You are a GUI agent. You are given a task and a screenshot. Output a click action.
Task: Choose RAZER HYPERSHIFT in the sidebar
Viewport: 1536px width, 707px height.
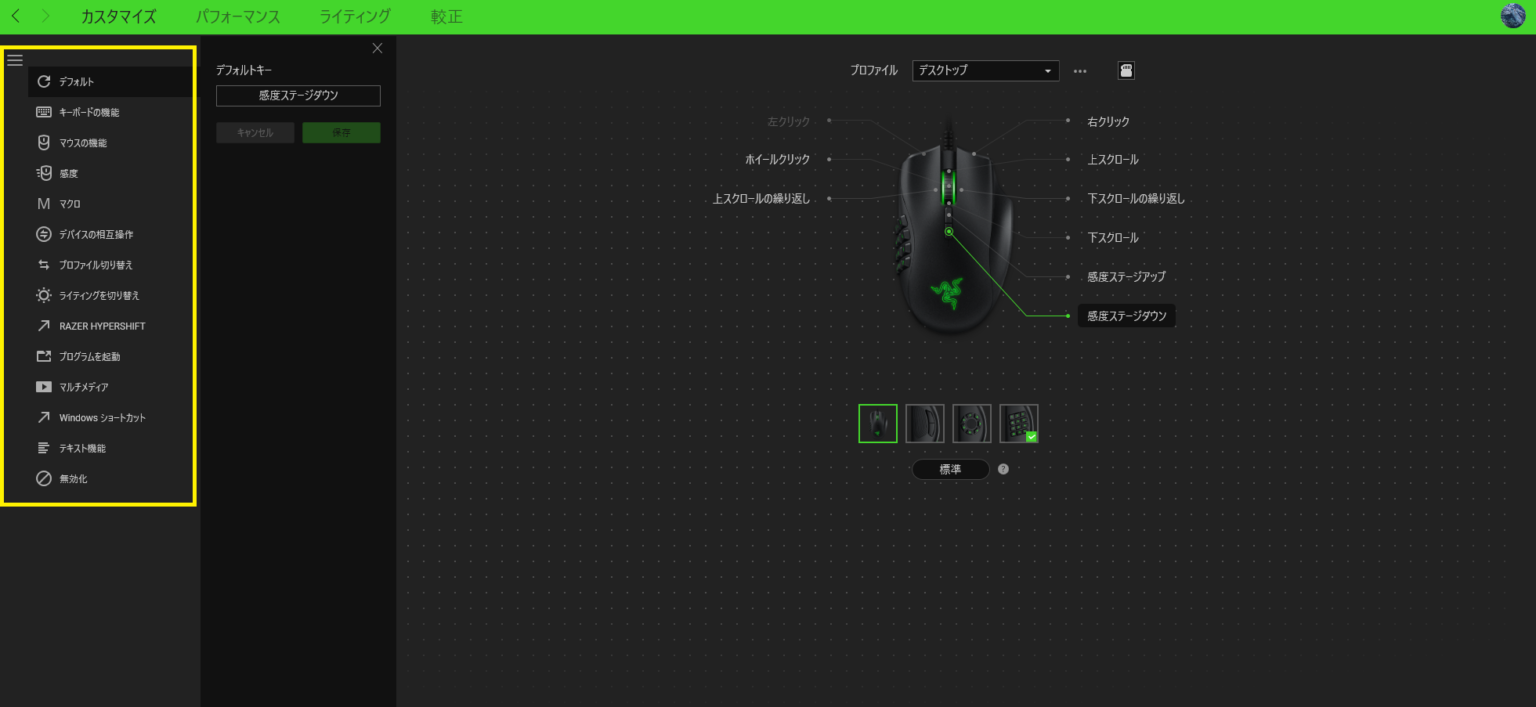click(x=100, y=325)
